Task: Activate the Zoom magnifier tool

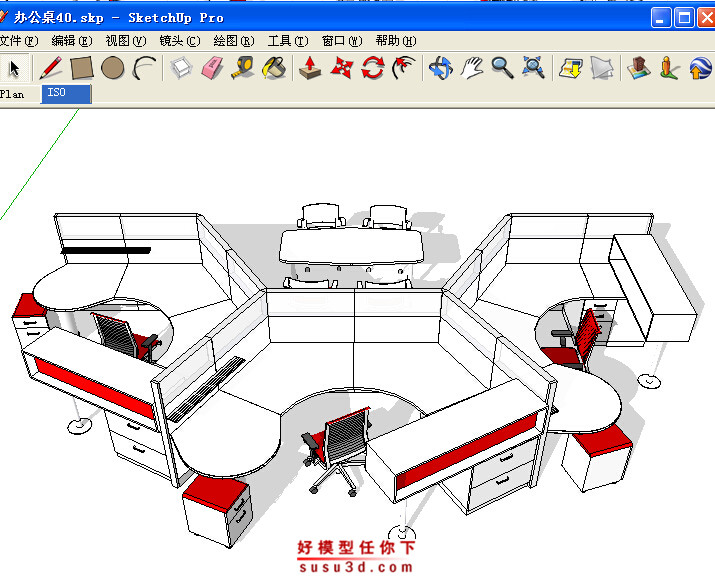Action: pyautogui.click(x=503, y=68)
